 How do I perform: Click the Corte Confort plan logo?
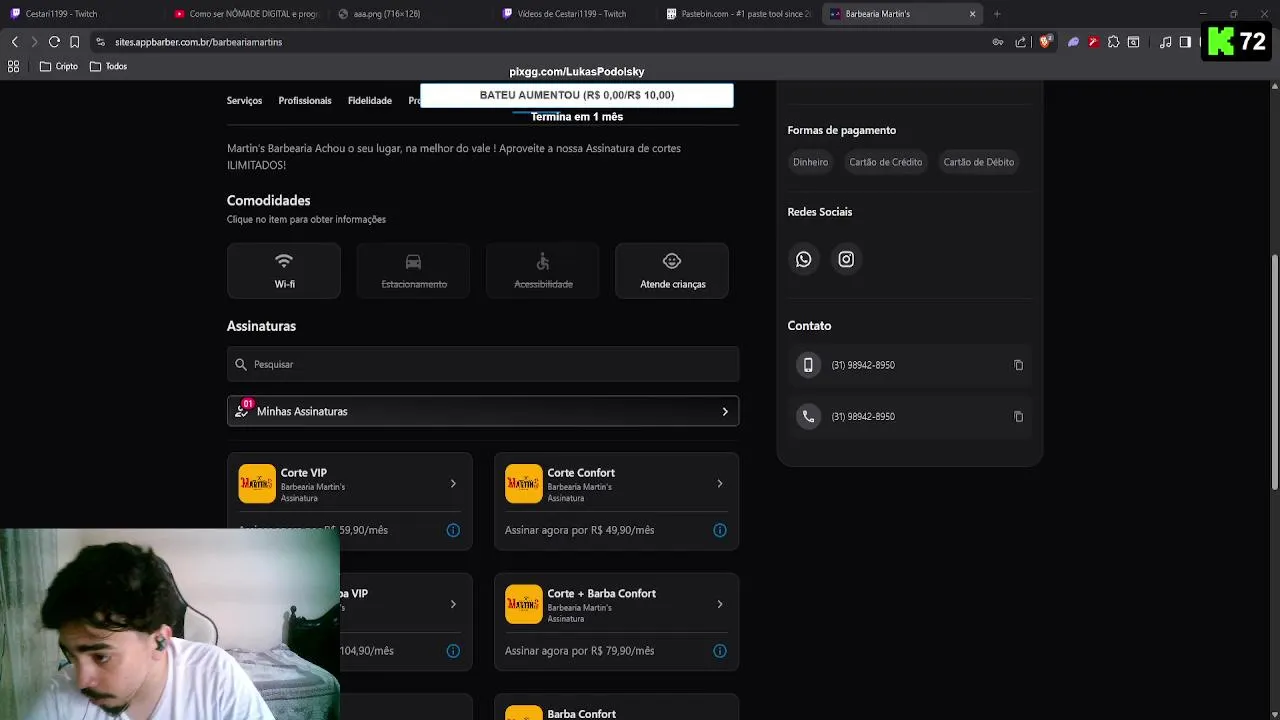(523, 484)
